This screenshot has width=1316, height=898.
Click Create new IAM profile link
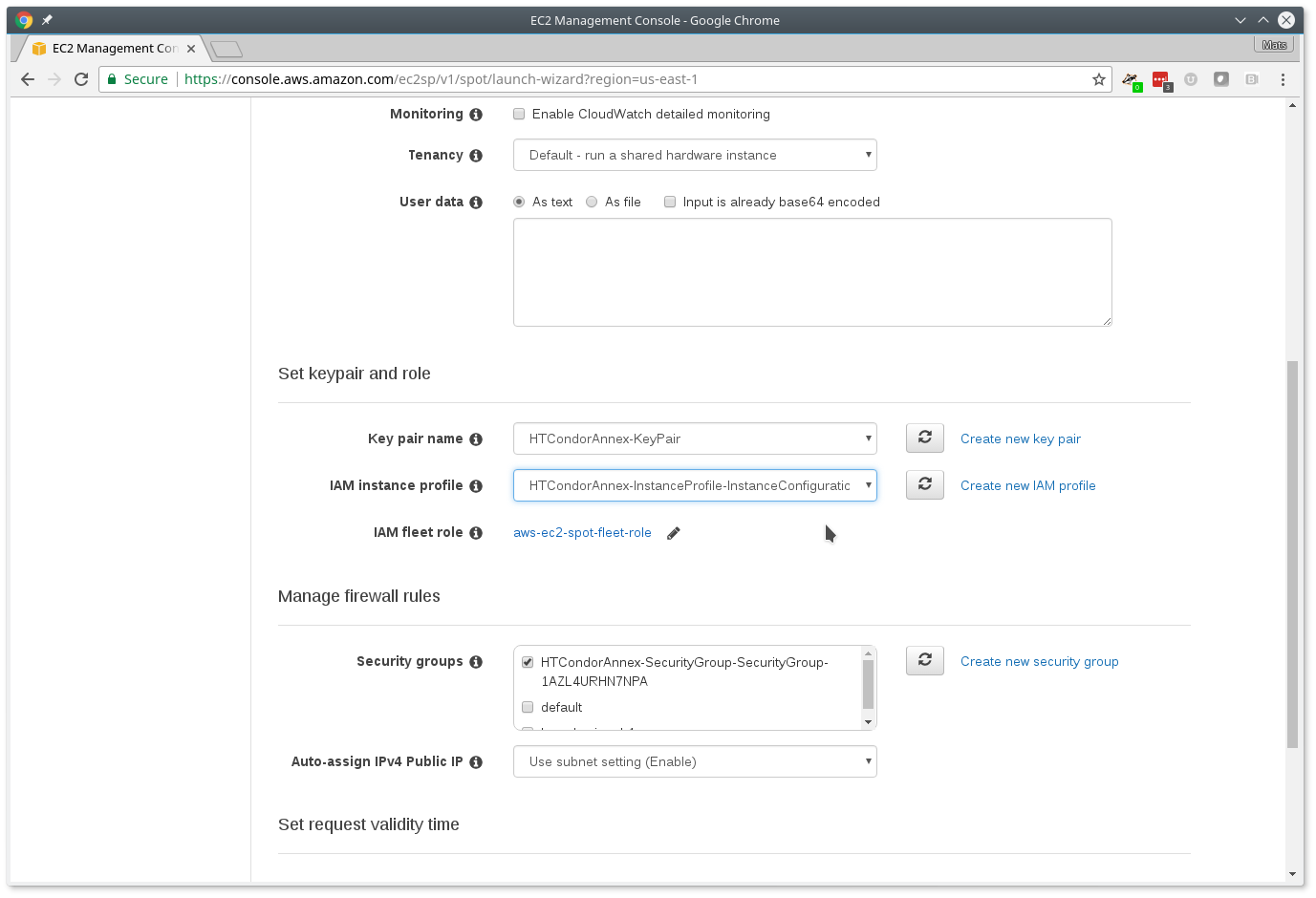point(1028,486)
